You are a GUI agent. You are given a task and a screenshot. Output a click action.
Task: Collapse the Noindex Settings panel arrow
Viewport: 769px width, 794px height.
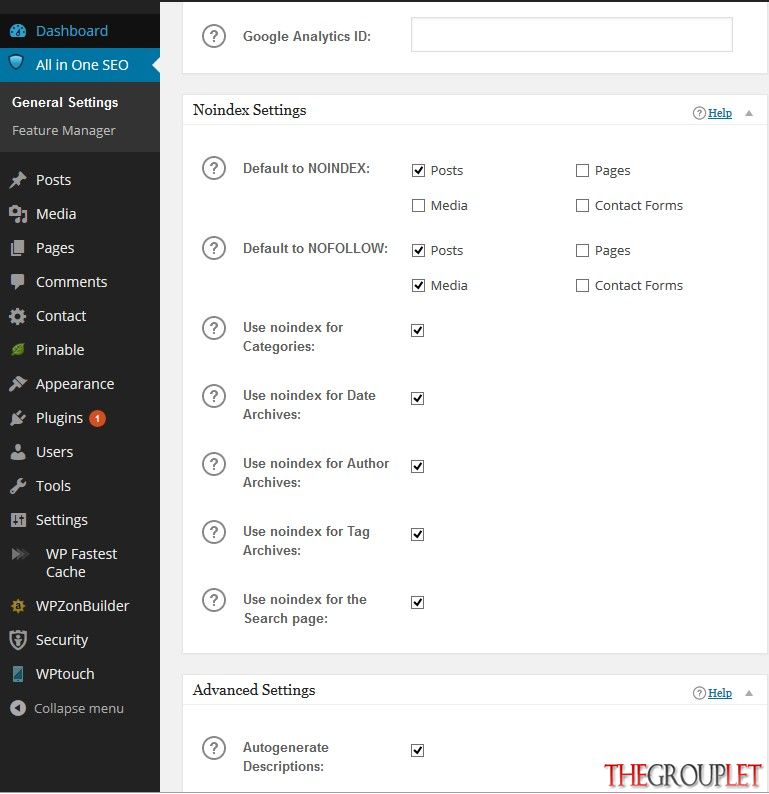click(749, 113)
